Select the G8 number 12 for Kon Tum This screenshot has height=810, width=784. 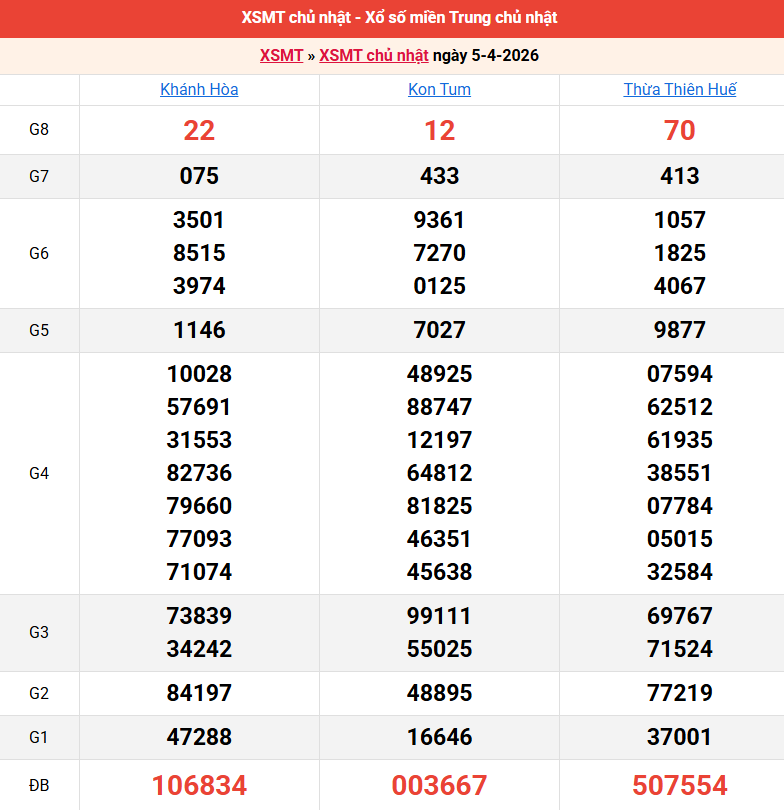439,131
